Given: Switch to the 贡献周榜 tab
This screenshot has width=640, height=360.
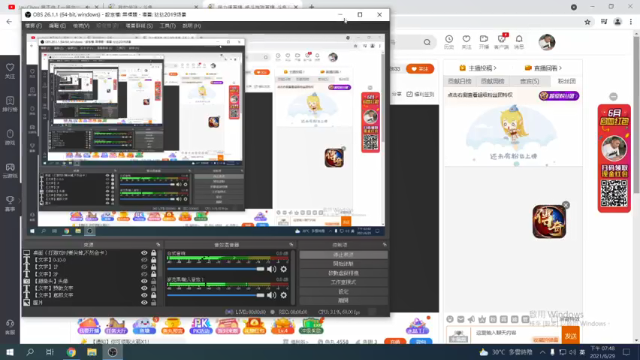Looking at the screenshot, I should tap(493, 81).
